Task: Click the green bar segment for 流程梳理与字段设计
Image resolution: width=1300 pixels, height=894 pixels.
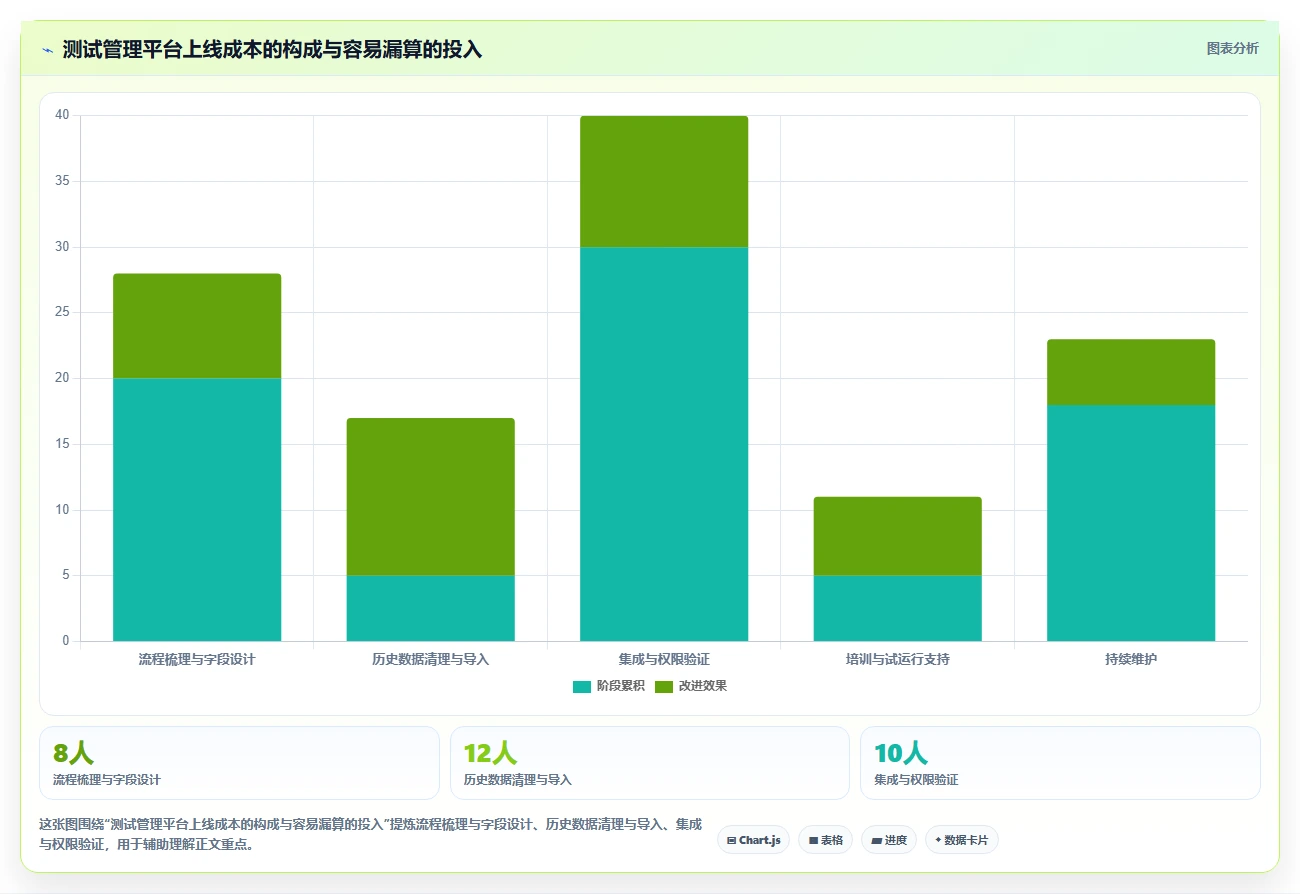Action: pos(197,326)
